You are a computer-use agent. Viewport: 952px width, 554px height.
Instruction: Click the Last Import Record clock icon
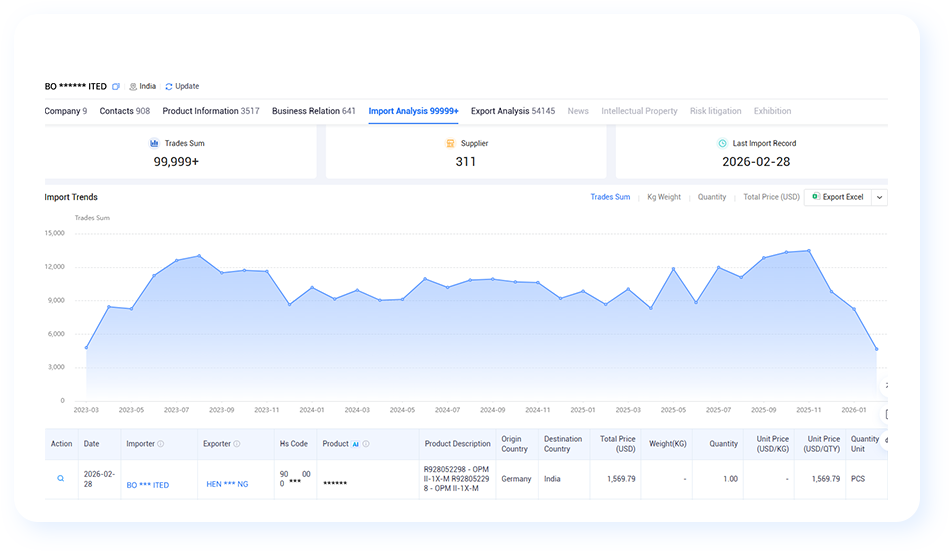[722, 143]
